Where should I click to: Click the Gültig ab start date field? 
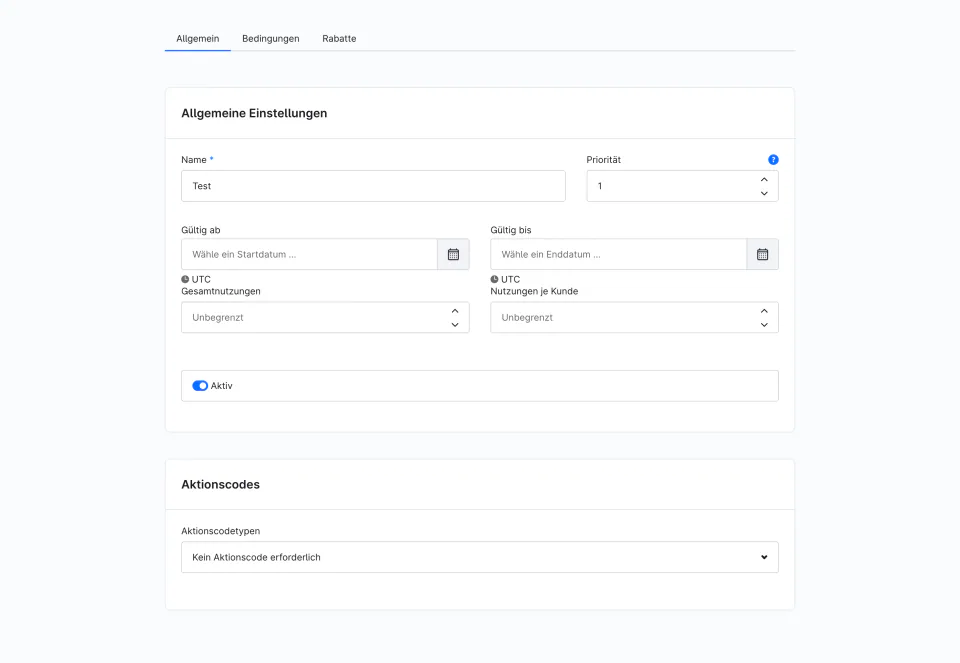click(x=309, y=254)
